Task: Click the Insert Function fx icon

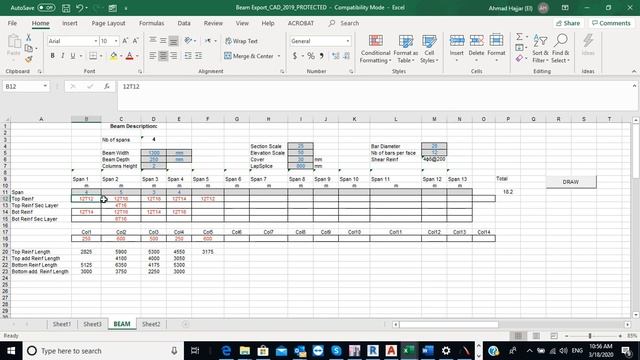Action: pos(107,87)
